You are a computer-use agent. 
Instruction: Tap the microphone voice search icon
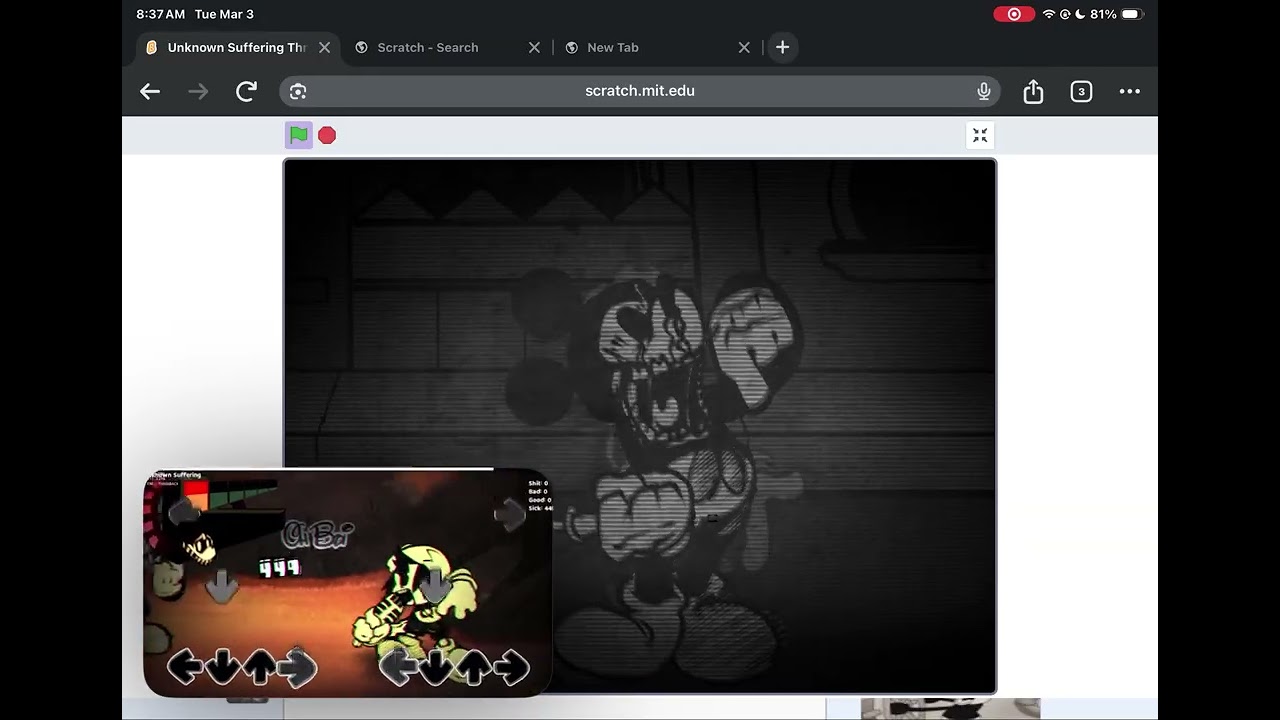tap(984, 92)
